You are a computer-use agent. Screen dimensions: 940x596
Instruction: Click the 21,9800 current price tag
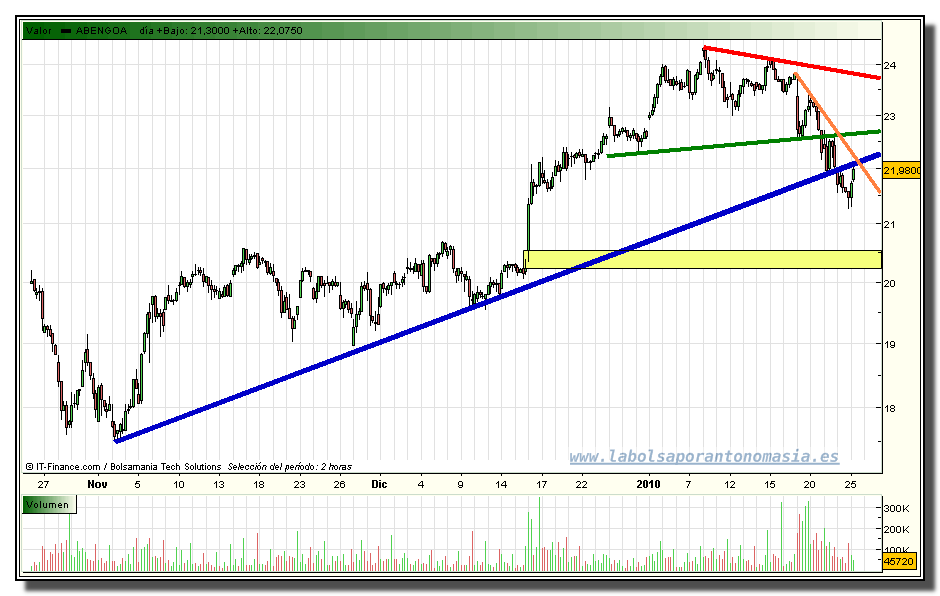(902, 171)
